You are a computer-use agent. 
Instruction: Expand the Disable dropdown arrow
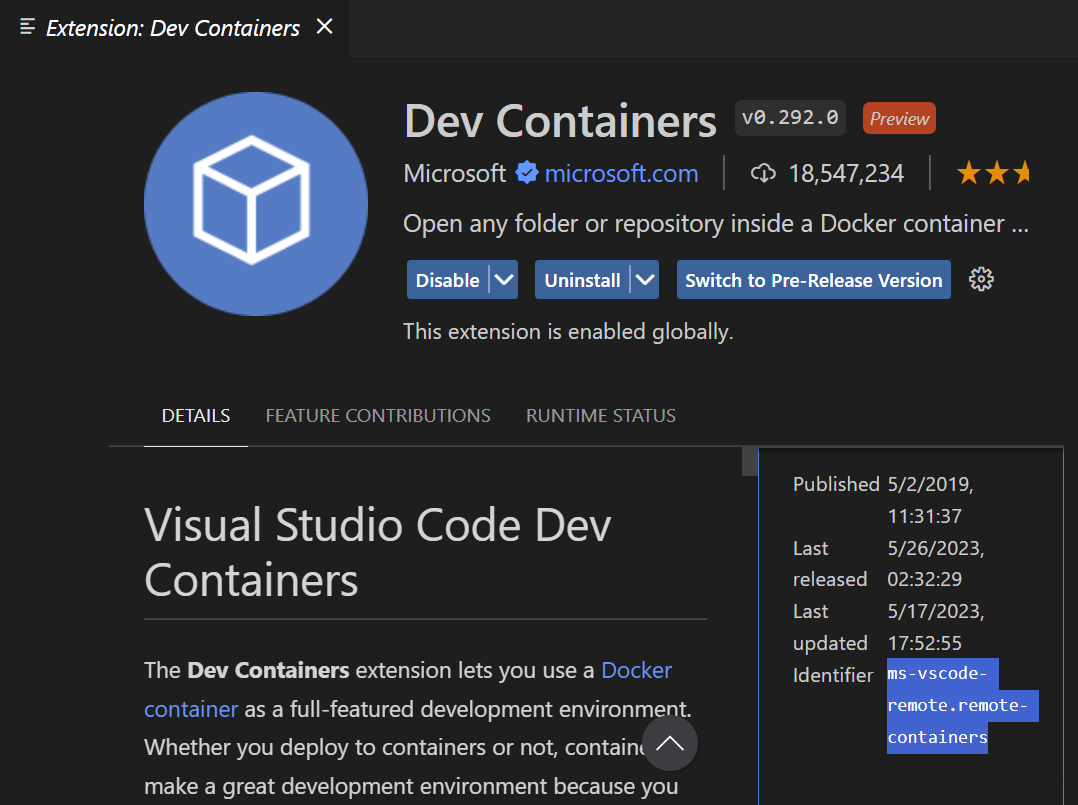504,280
